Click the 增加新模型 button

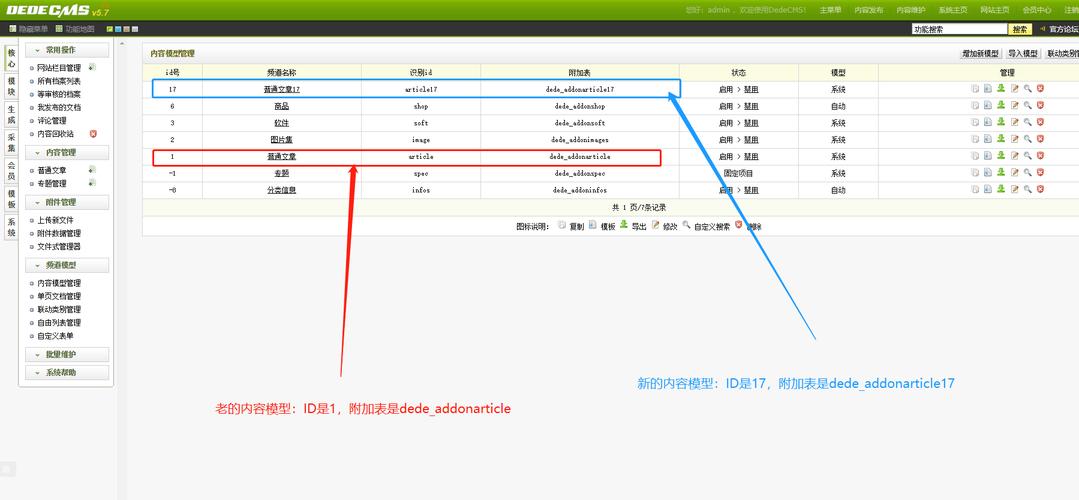pyautogui.click(x=980, y=53)
